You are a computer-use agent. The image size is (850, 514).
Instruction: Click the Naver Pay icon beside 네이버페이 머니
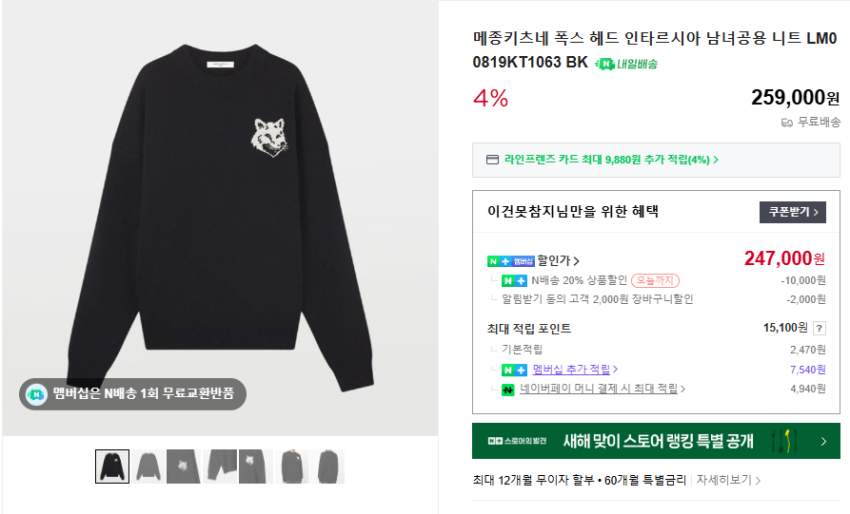point(508,389)
